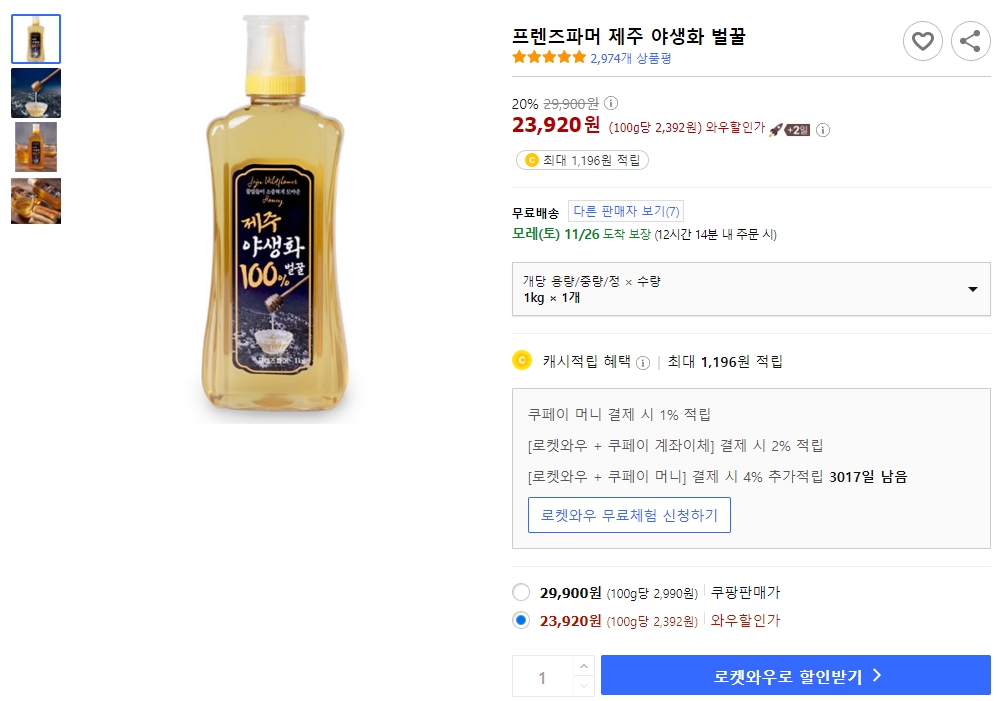Click the 로켓와우로 할인받기 button
This screenshot has height=701, width=998.
click(x=795, y=675)
